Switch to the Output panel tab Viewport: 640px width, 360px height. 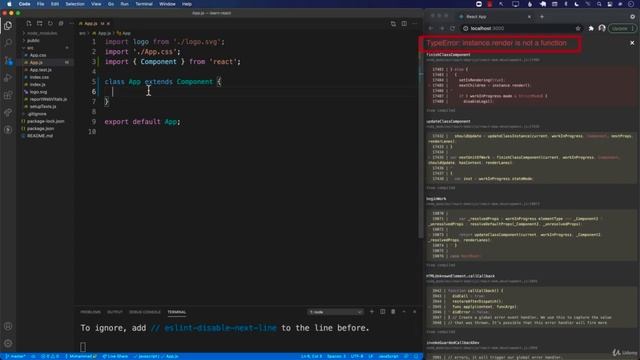(x=115, y=312)
